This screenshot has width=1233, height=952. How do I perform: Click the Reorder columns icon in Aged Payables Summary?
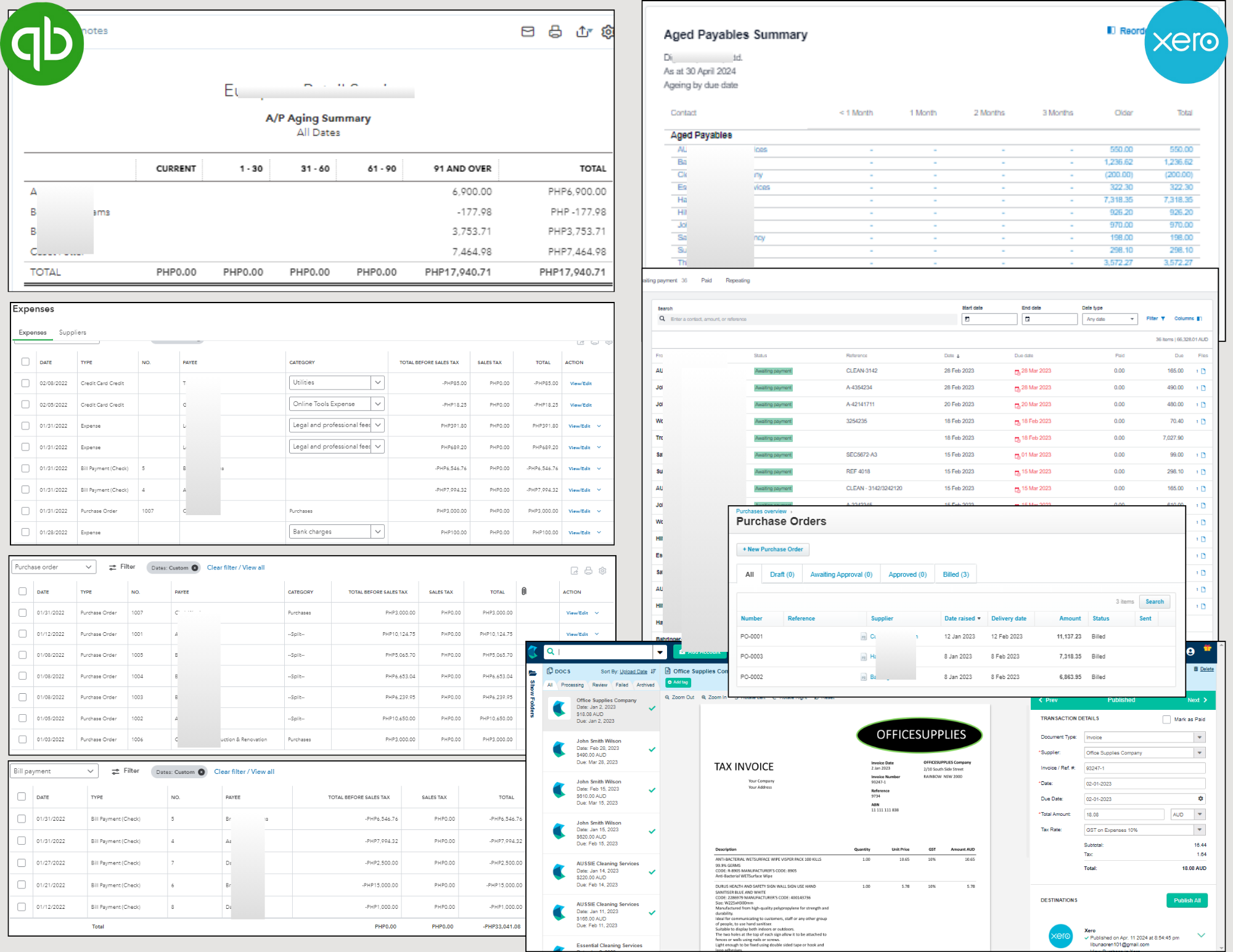click(1111, 30)
